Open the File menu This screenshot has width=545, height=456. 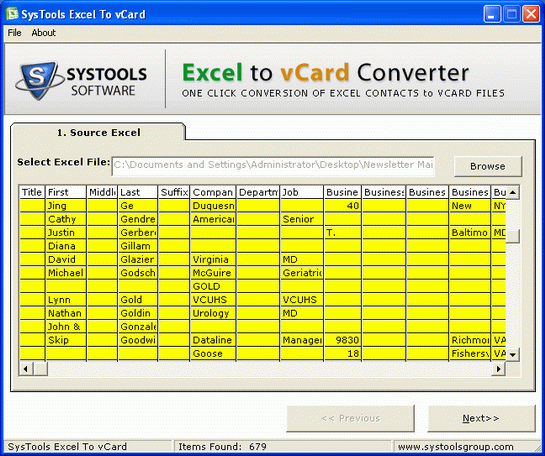(x=15, y=33)
